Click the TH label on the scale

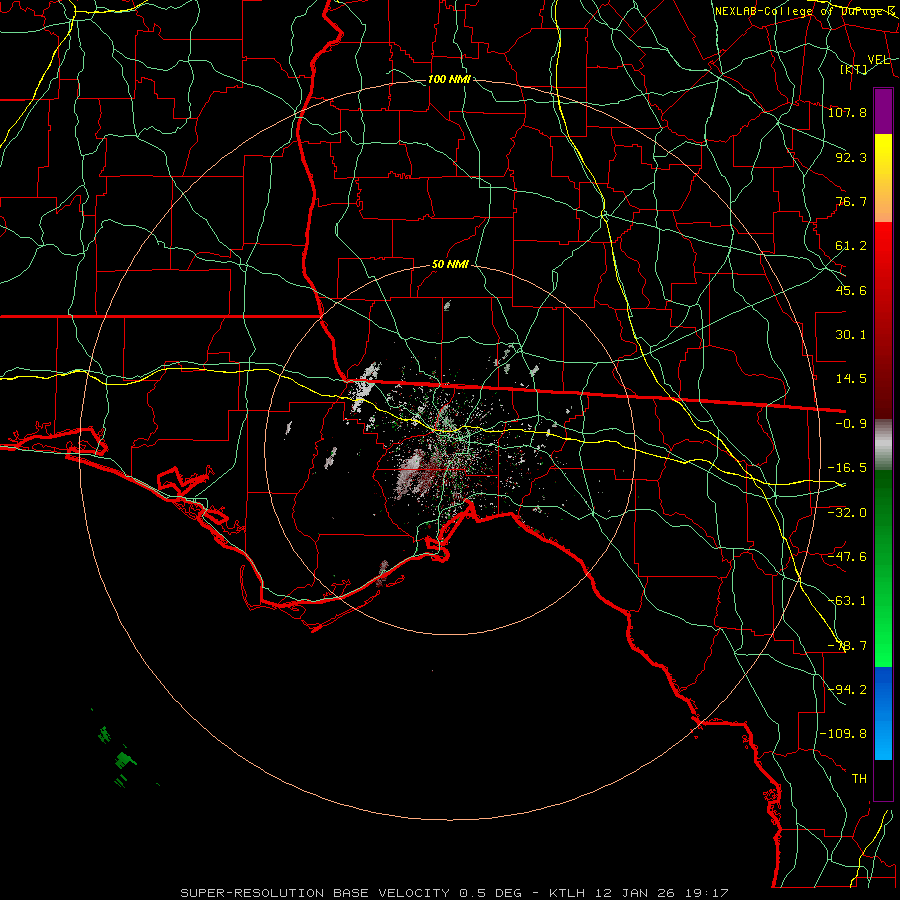point(859,779)
